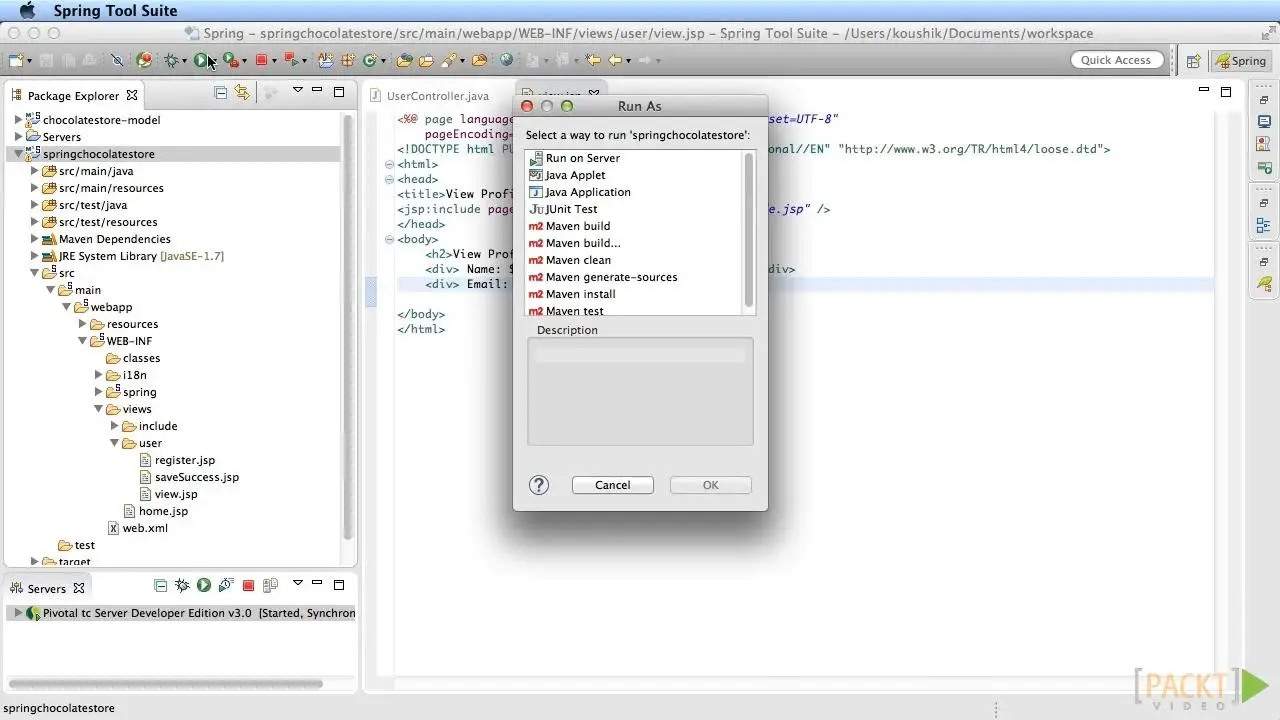Click the Run As list vertical scrollbar
Viewport: 1280px width, 720px height.
click(750, 232)
